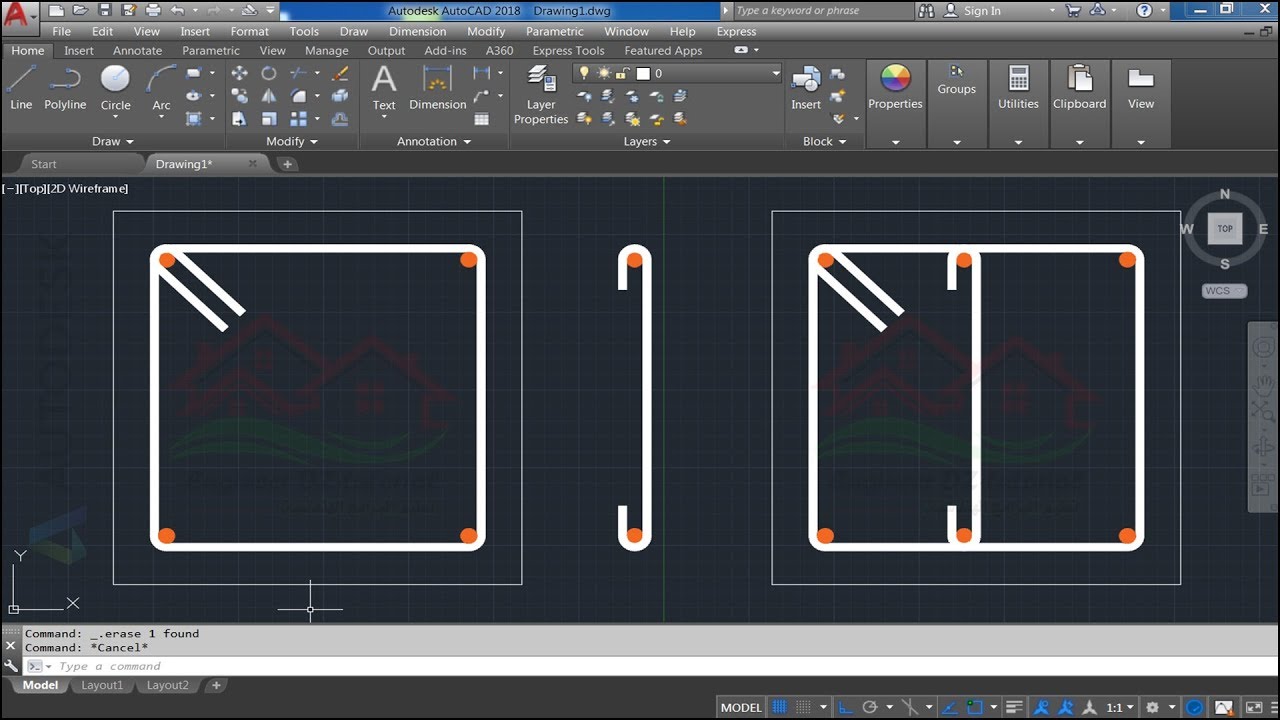
Task: Switch to the Express Tools ribbon tab
Action: (x=568, y=50)
